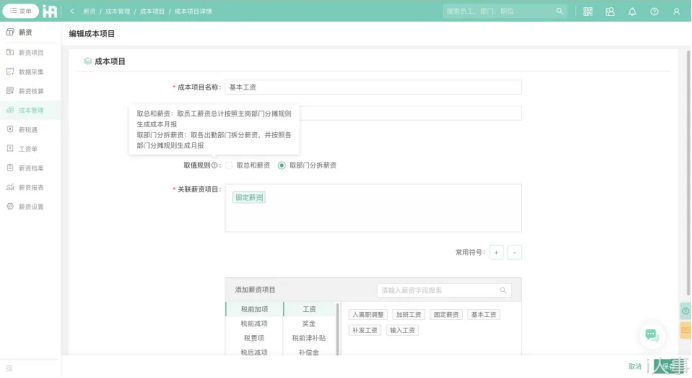Open 薪资项目 in the sidebar
This screenshot has width=692, height=378.
[30, 52]
